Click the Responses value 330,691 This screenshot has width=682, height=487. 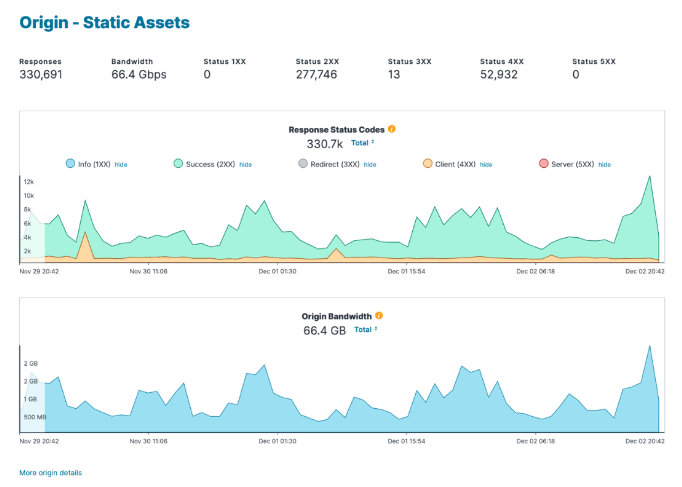(x=41, y=74)
